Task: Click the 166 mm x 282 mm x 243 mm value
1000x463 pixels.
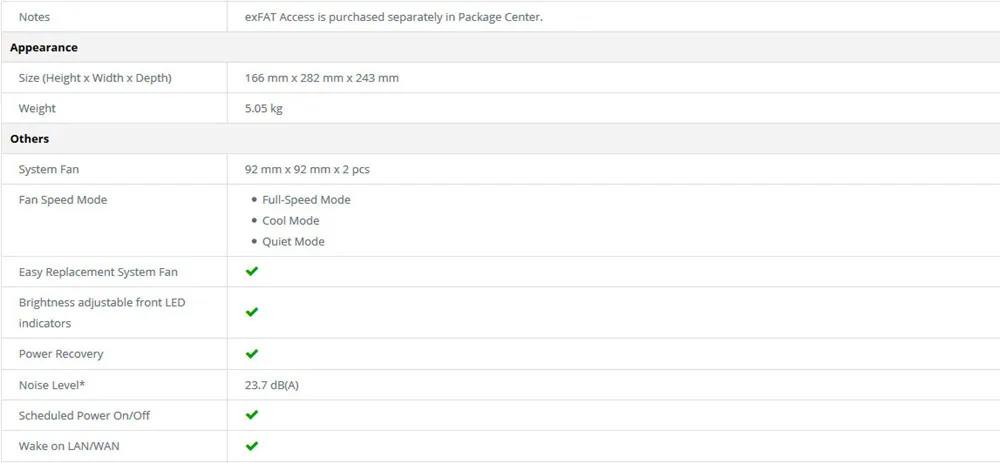Action: click(322, 78)
